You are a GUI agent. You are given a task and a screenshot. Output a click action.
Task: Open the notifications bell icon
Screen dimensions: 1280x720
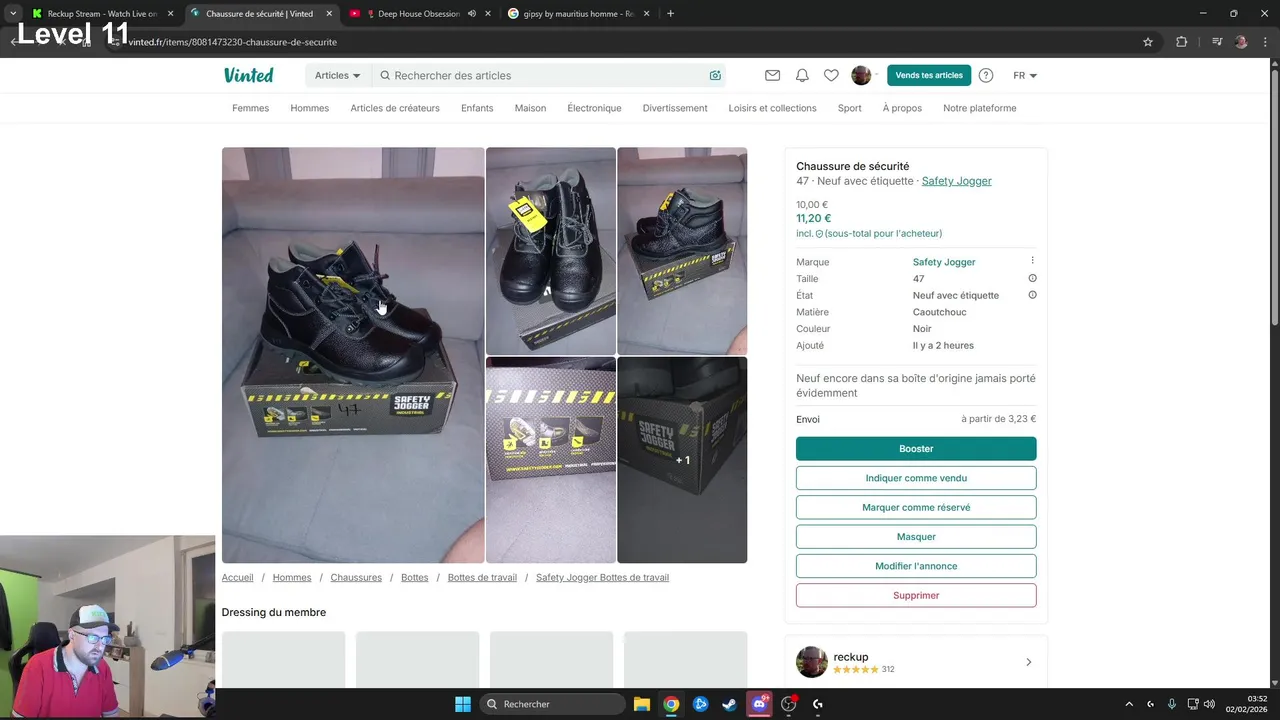[802, 75]
